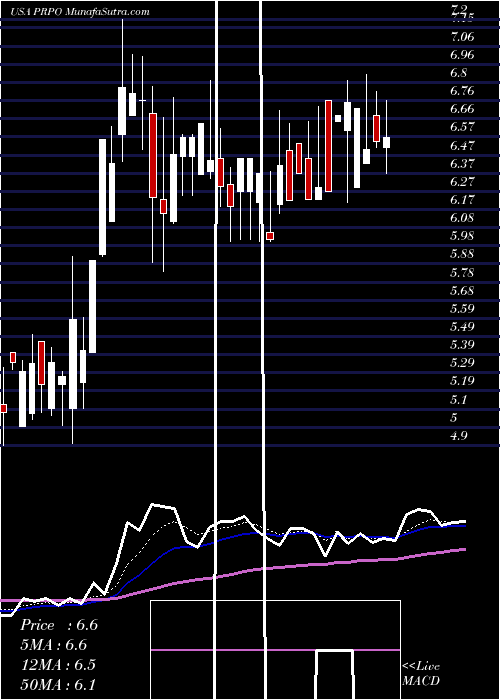Click the 6.8 price axis label
Image resolution: width=500 pixels, height=700 pixels.
459,72
